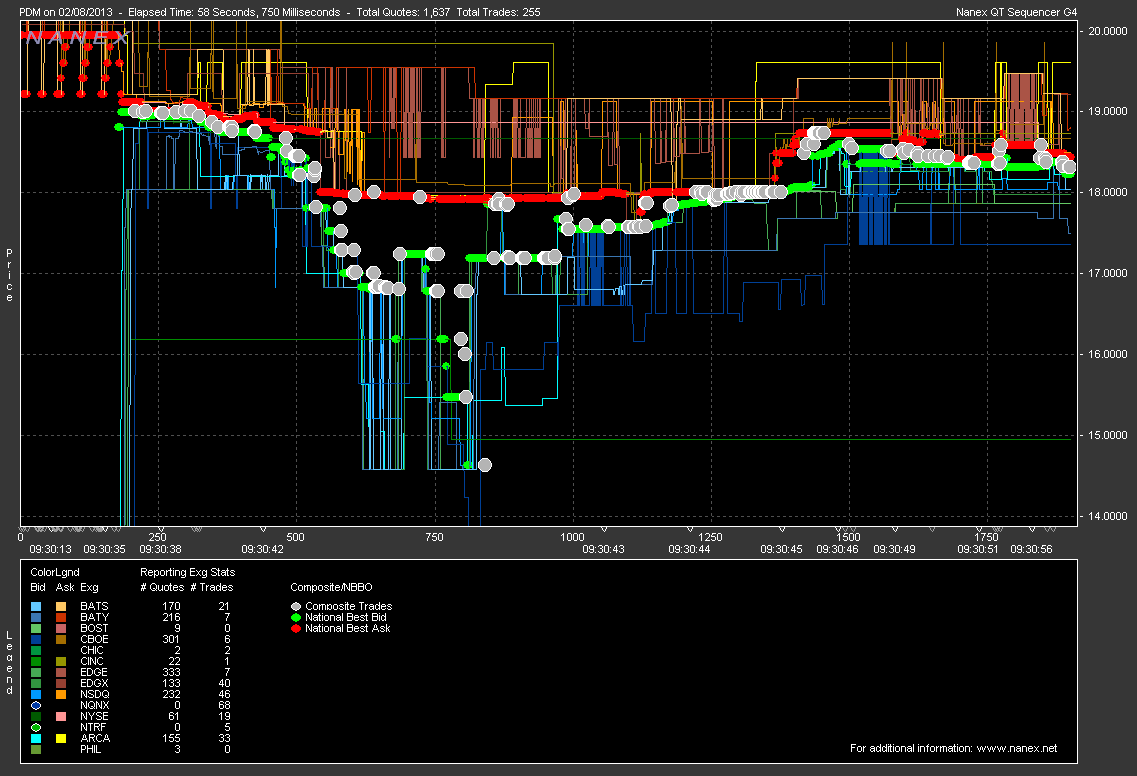Click the Composite Trades gray circle icon

295,606
